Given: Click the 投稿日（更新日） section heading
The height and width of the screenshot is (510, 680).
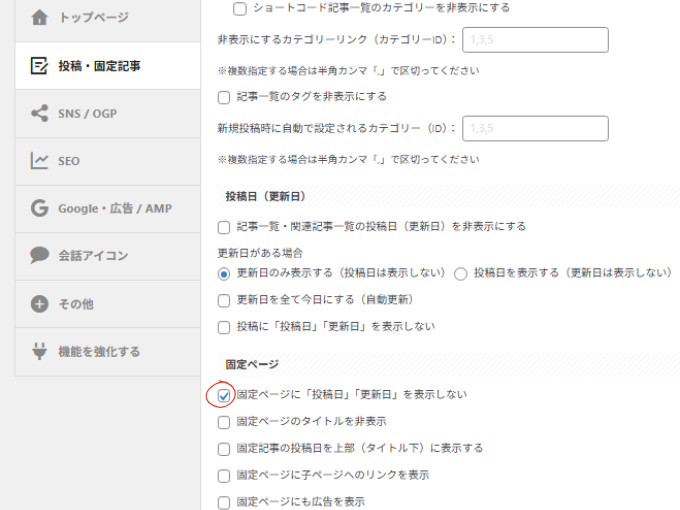Looking at the screenshot, I should (265, 196).
